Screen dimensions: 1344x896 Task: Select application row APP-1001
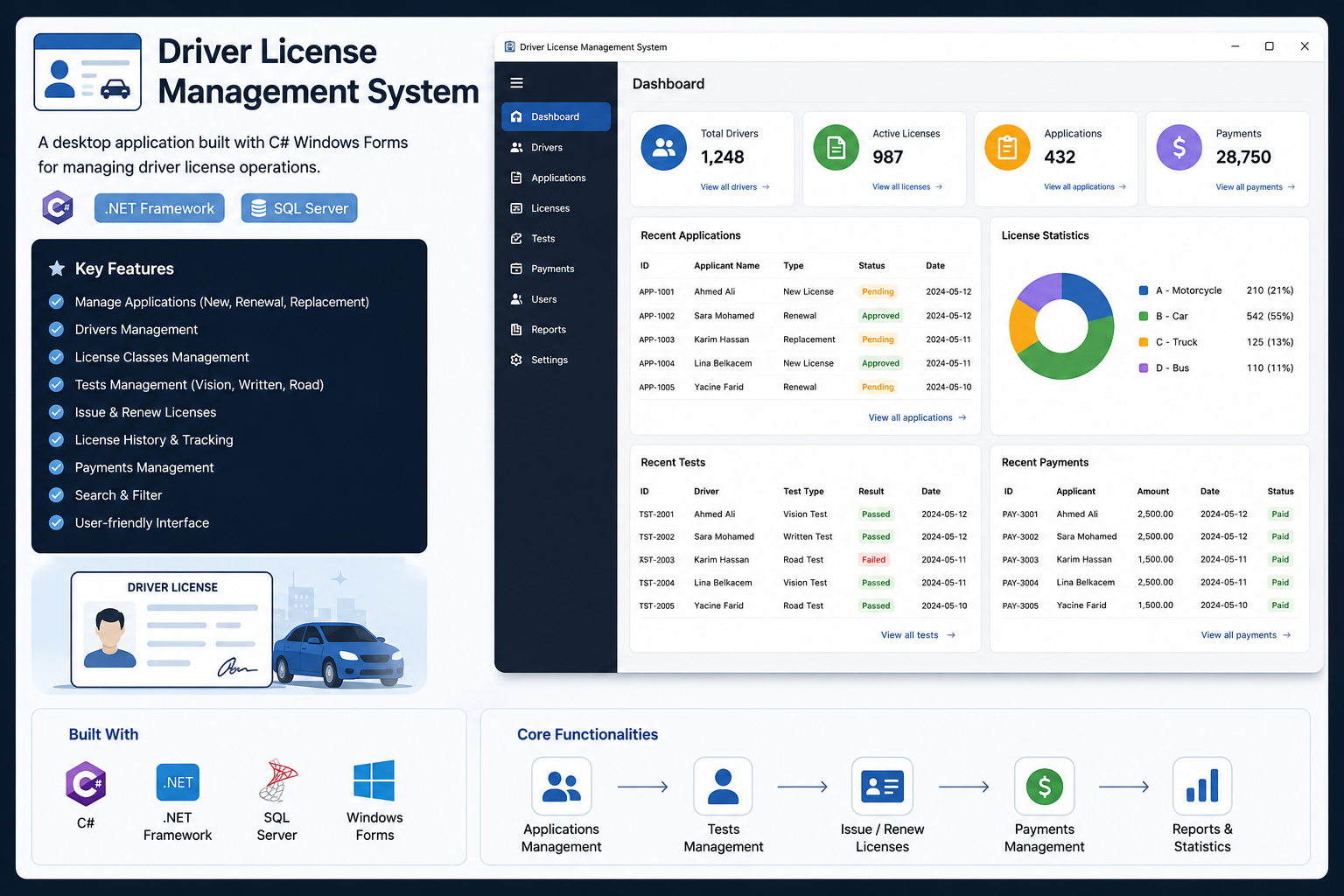click(x=805, y=291)
